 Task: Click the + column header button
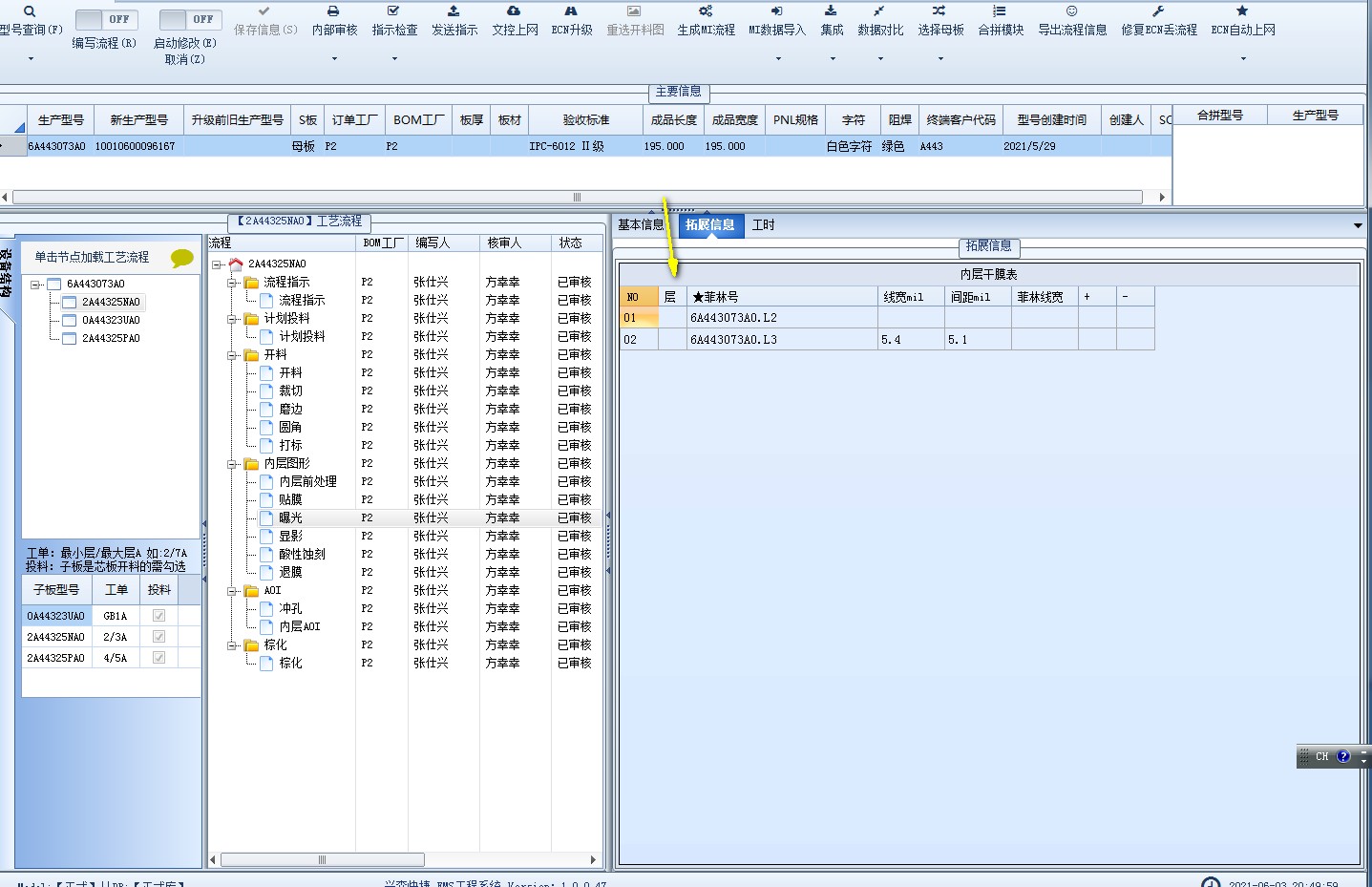[x=1097, y=297]
